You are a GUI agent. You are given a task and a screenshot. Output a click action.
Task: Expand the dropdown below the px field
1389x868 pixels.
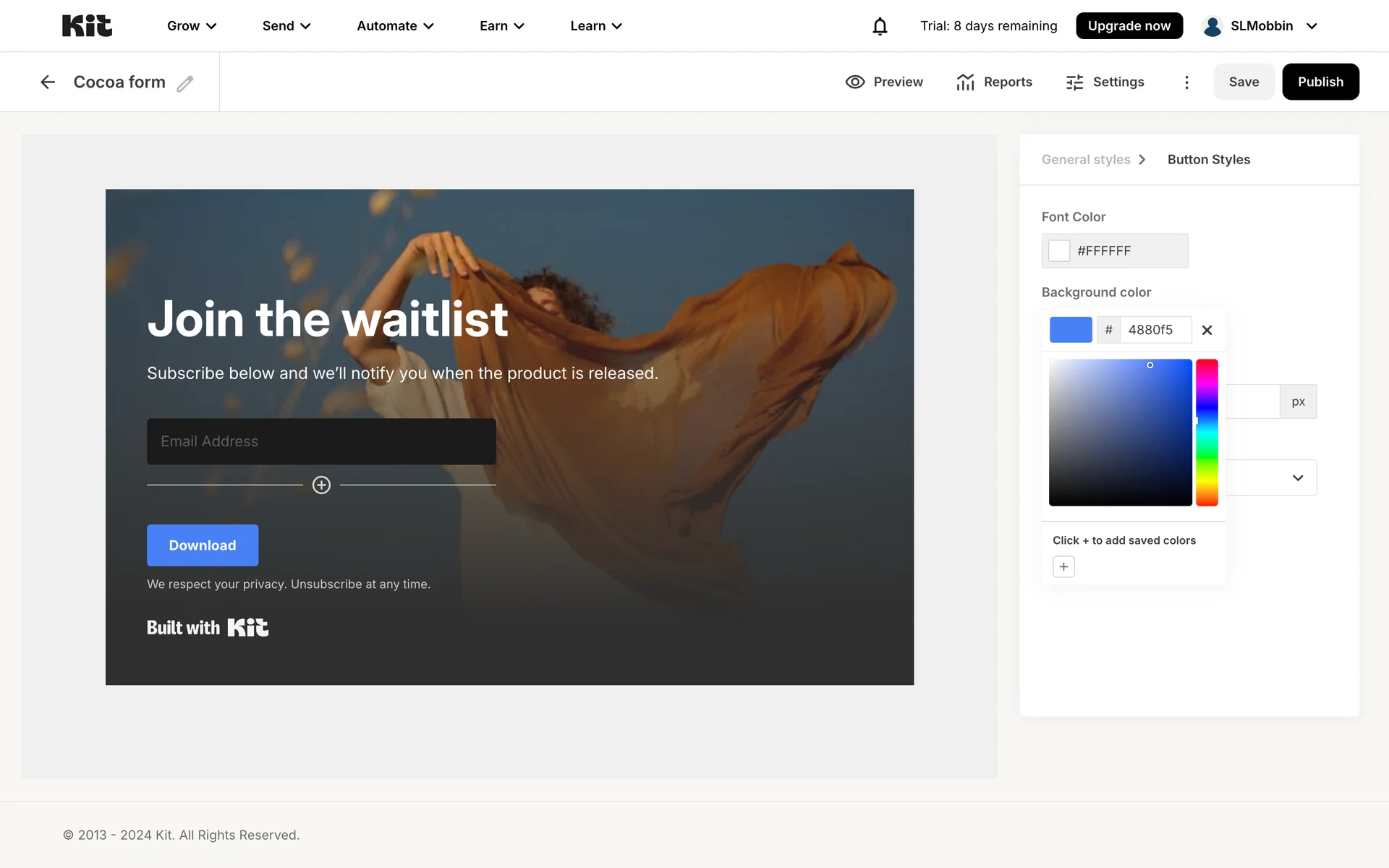[1271, 477]
